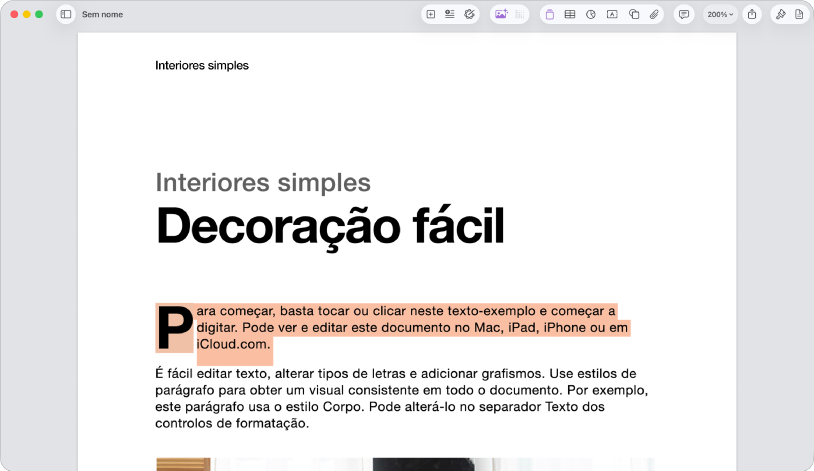
Task: Click the photo at the page bottom
Action: pos(405,464)
